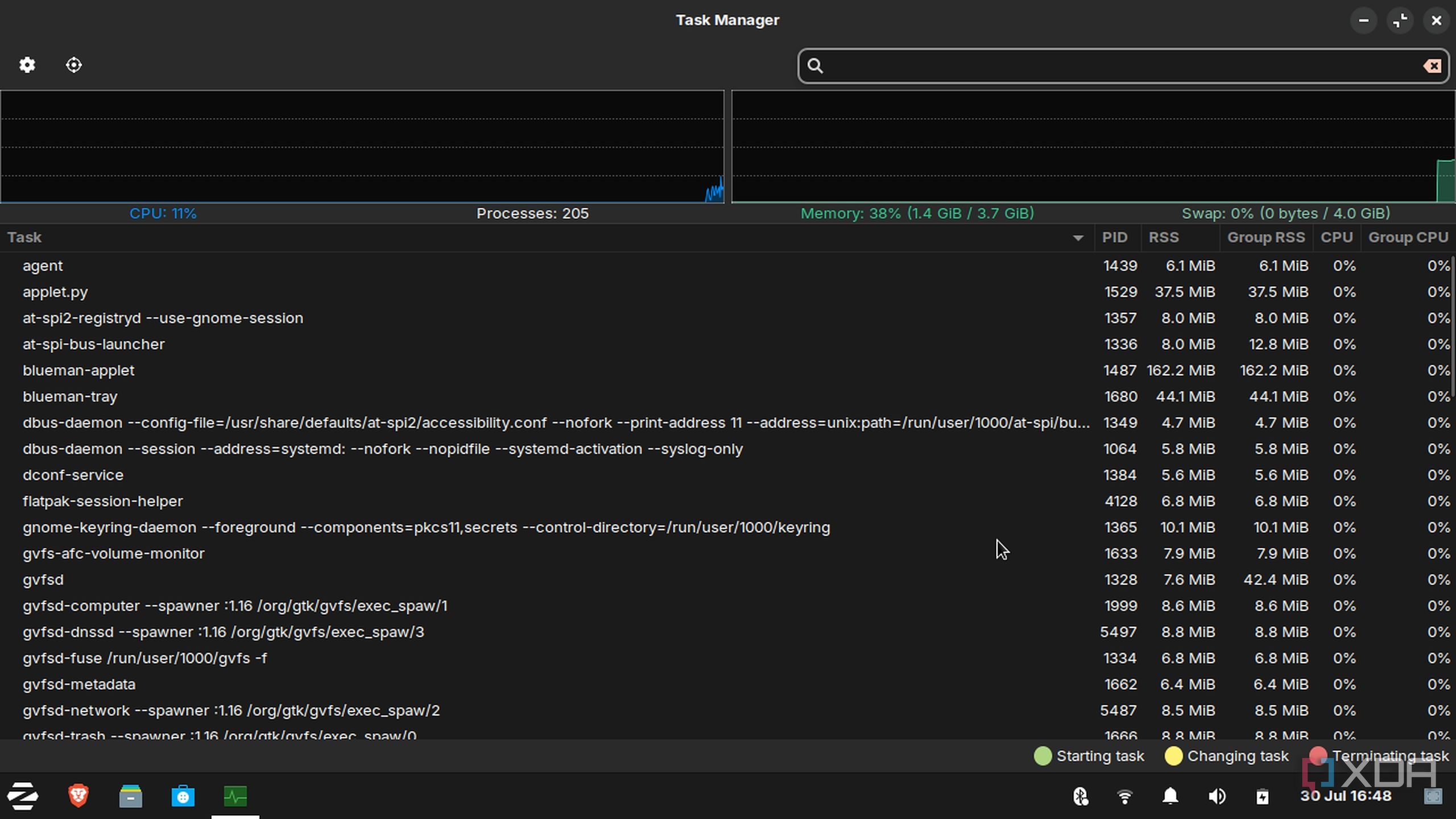Click the identify window crosshair icon
Screen dimensions: 1456x819
click(74, 65)
